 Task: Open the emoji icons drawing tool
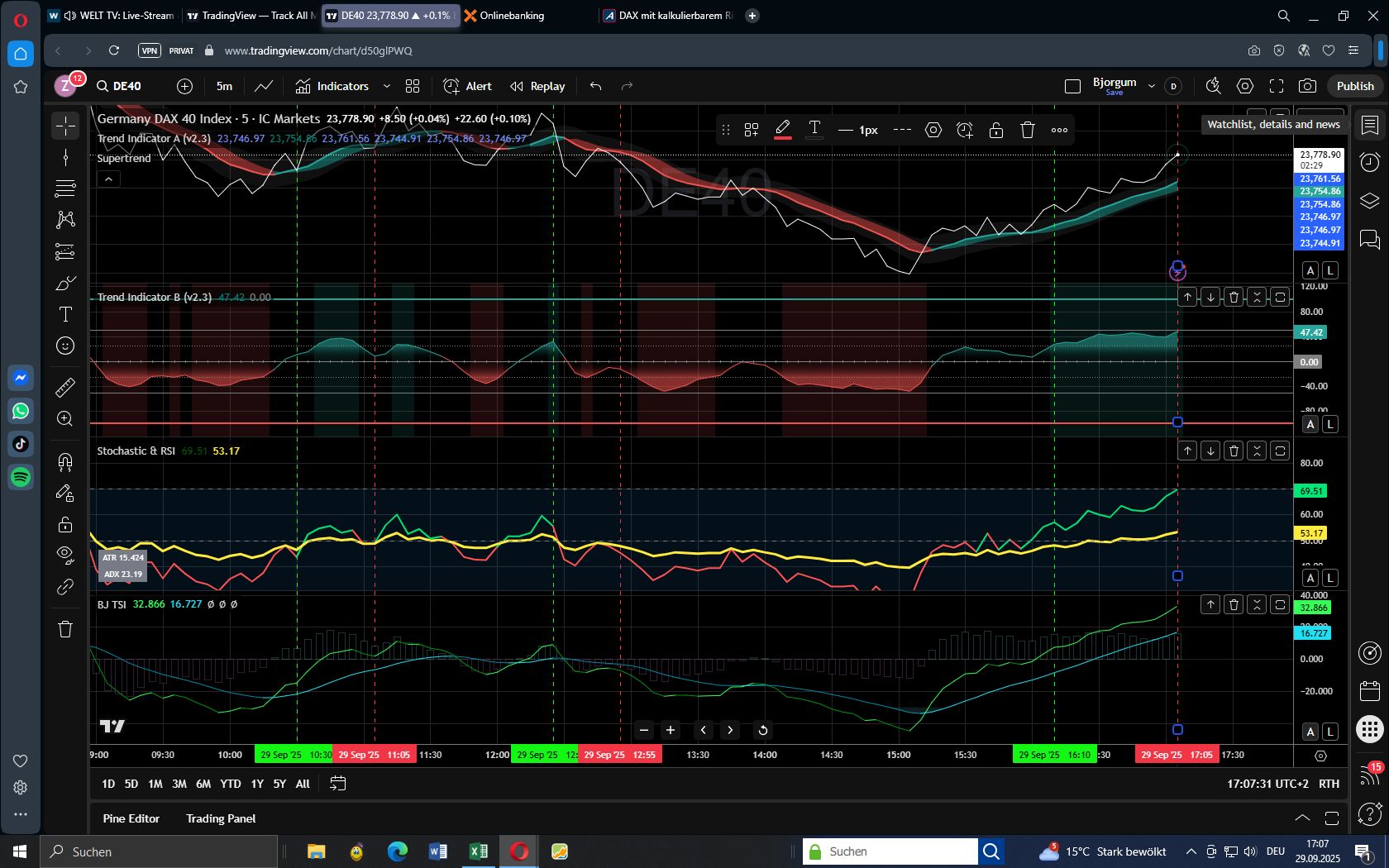(x=64, y=346)
